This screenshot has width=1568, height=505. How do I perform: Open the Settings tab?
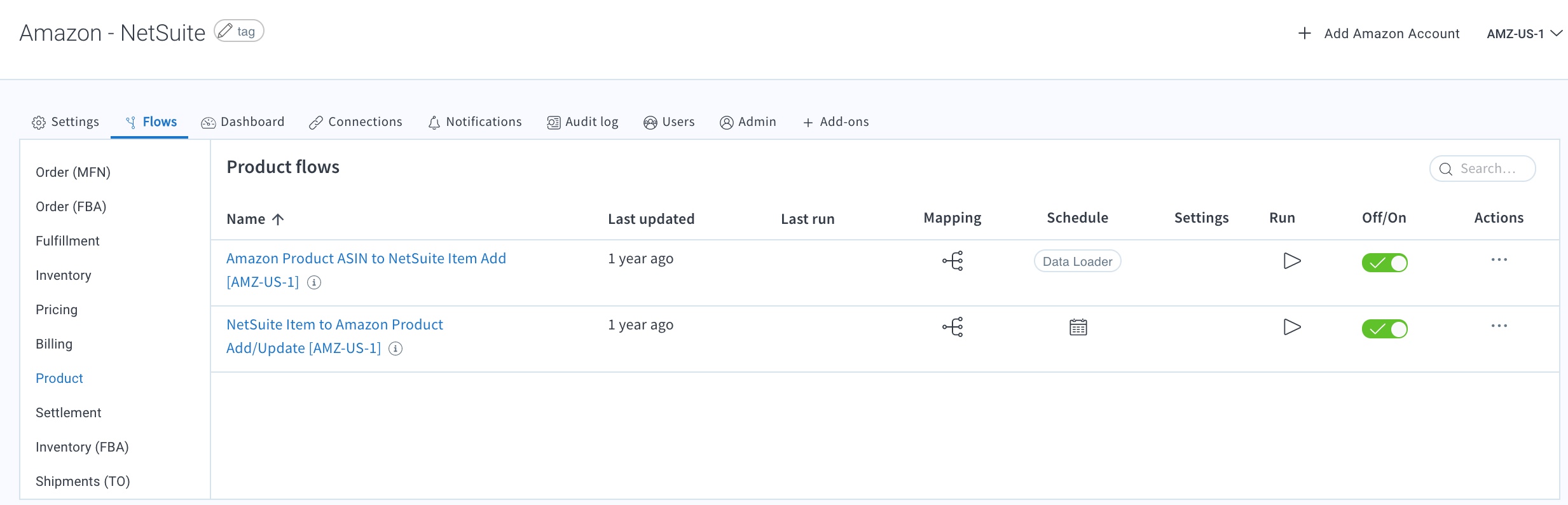pos(65,122)
